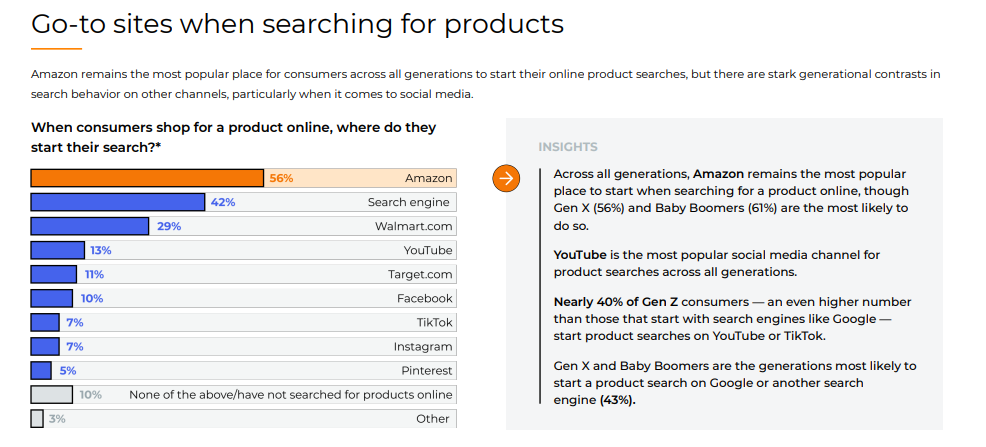986x447 pixels.
Task: Click the 42% Search engine percentage label
Action: pyautogui.click(x=223, y=202)
